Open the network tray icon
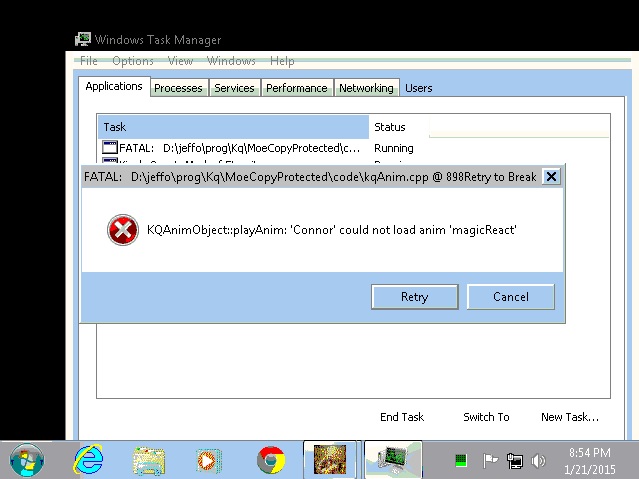Image resolution: width=639 pixels, height=479 pixels. click(514, 461)
